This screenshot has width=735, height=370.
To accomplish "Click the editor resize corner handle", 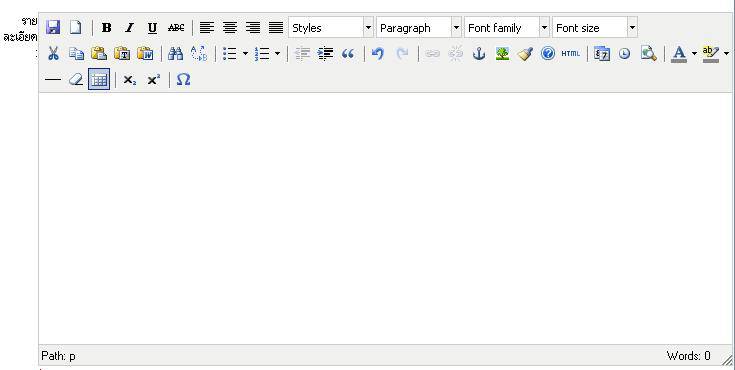I will [727, 360].
